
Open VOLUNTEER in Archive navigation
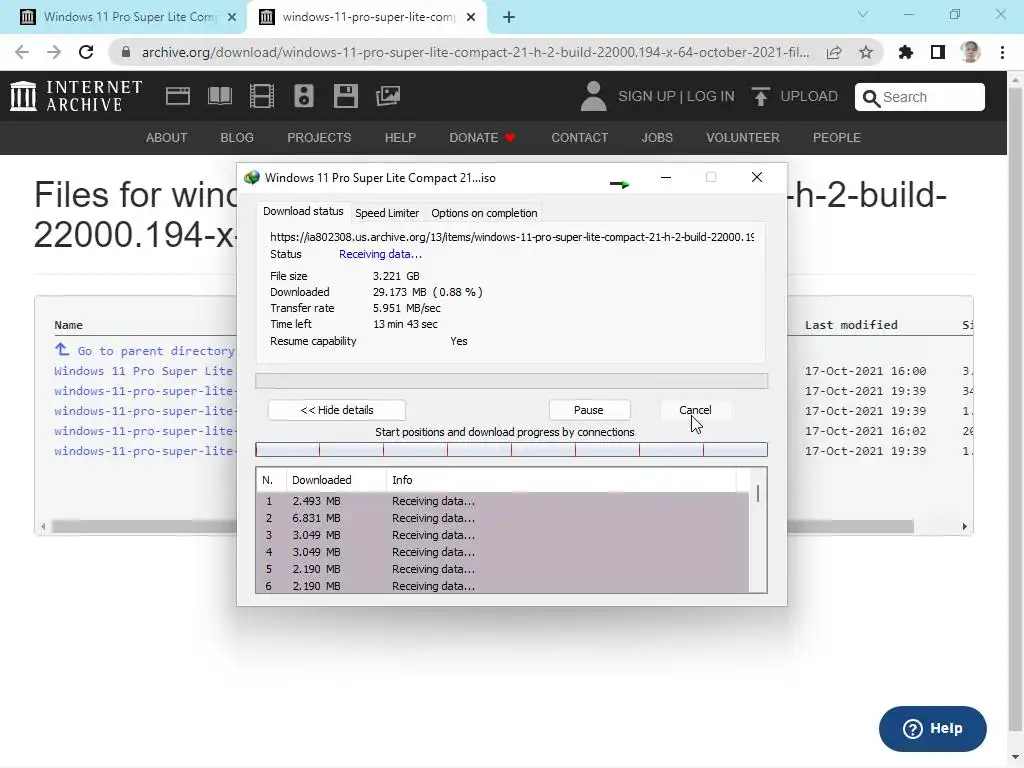point(743,138)
